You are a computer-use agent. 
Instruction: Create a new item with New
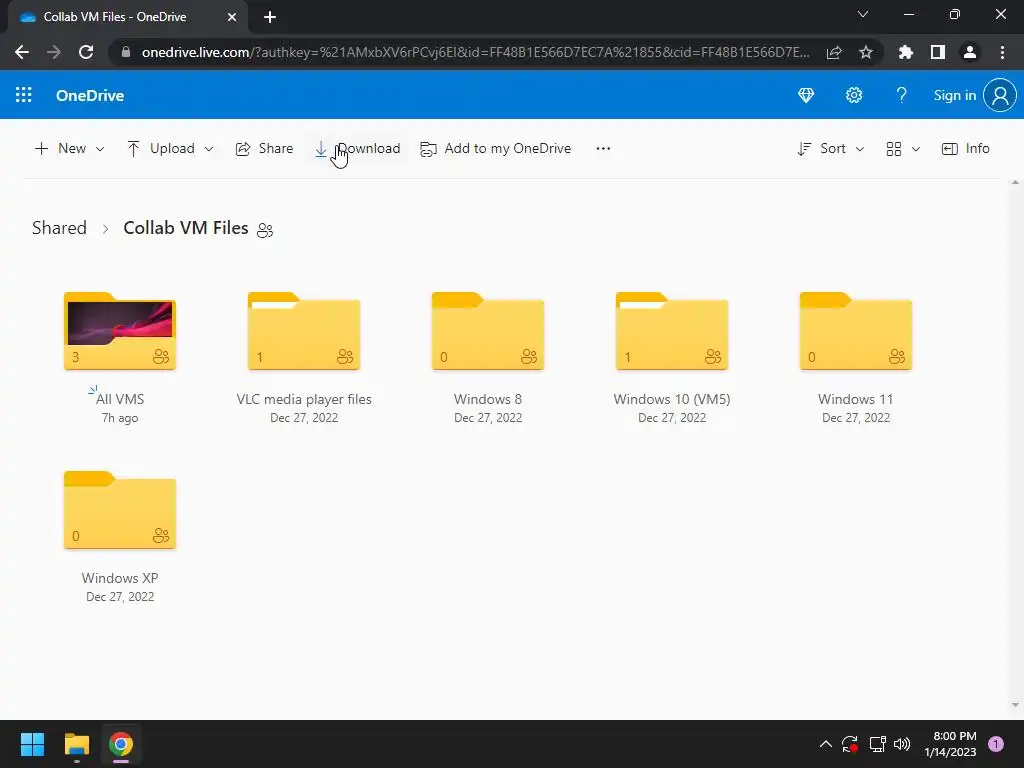[x=60, y=148]
